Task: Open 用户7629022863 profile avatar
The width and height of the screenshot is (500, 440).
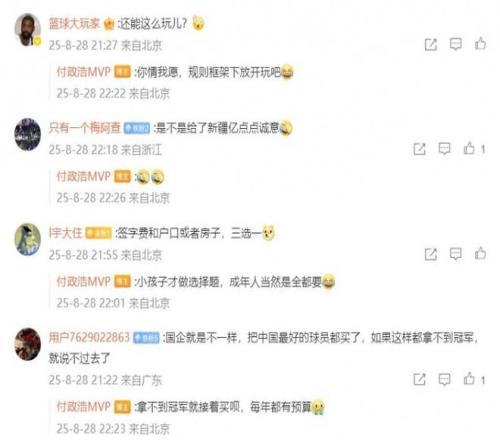Action: click(28, 344)
